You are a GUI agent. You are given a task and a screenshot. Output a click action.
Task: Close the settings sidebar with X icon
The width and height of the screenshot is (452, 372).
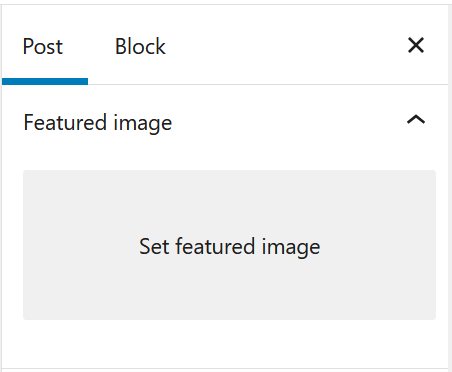click(x=416, y=45)
